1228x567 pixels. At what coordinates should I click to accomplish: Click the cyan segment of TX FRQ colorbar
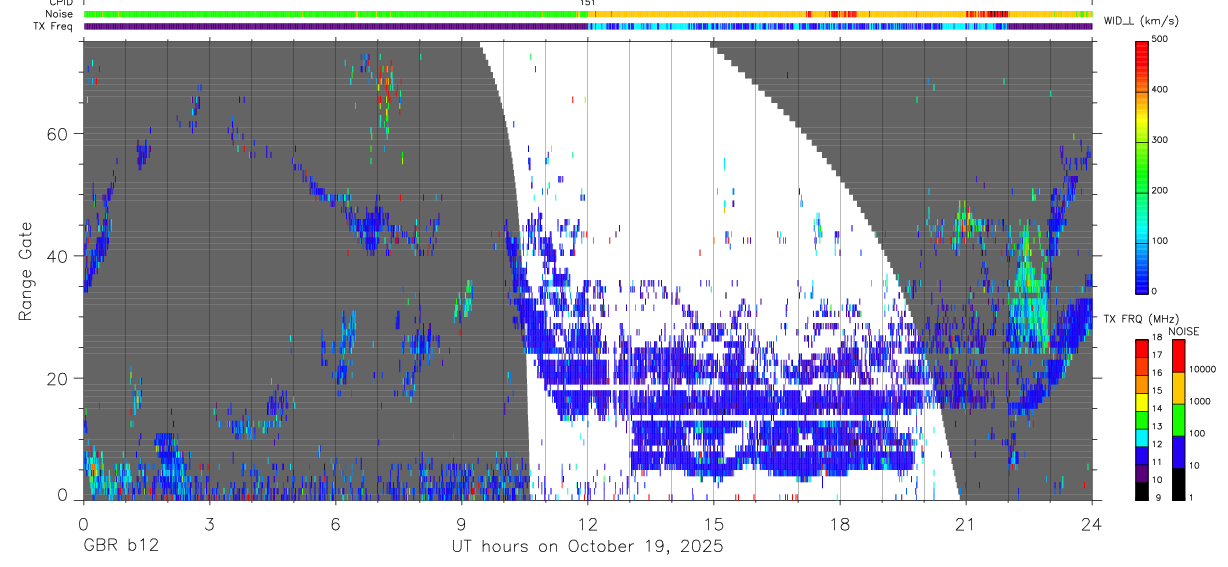(1141, 436)
